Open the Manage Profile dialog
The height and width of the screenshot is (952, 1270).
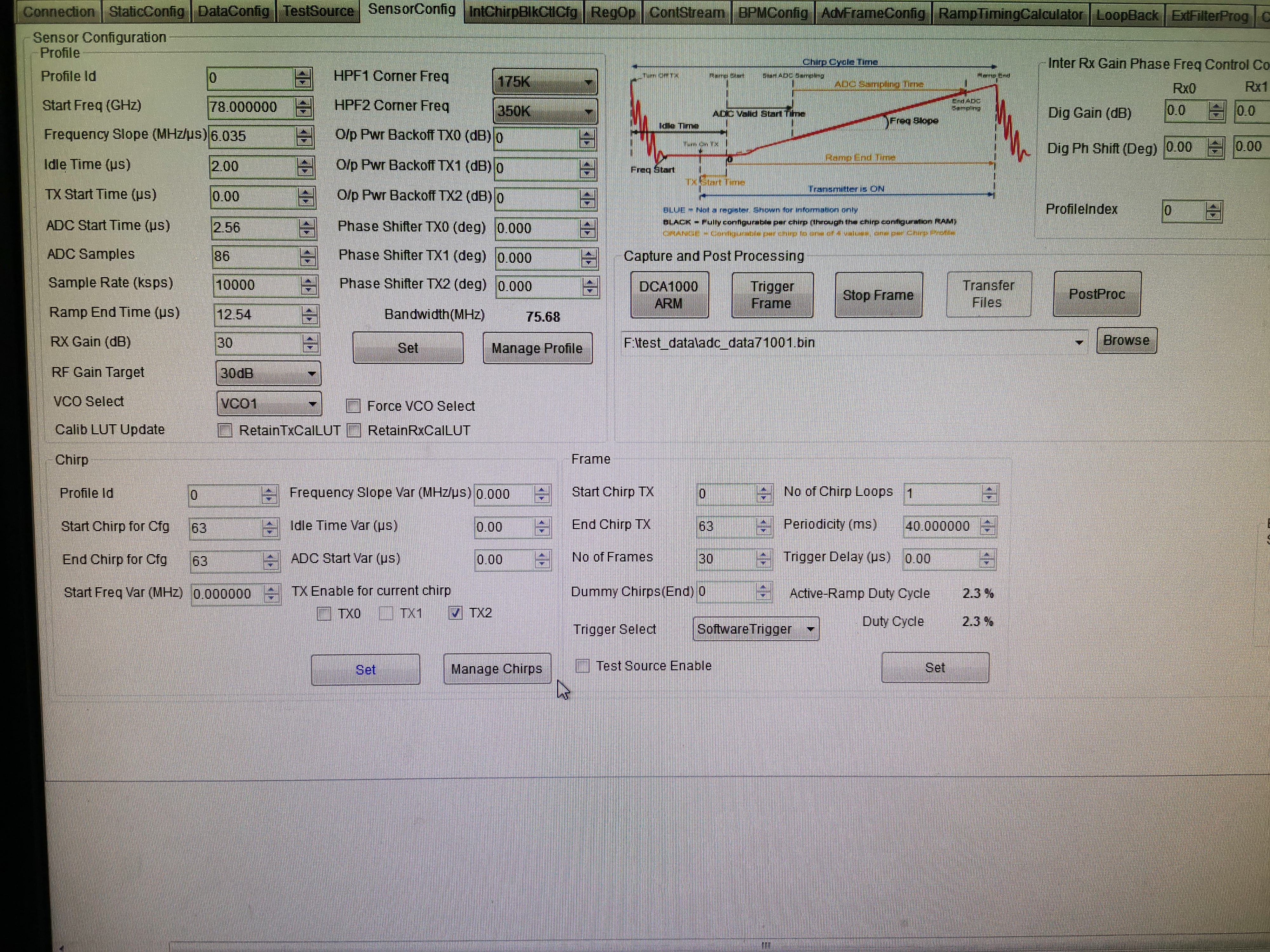[x=537, y=348]
